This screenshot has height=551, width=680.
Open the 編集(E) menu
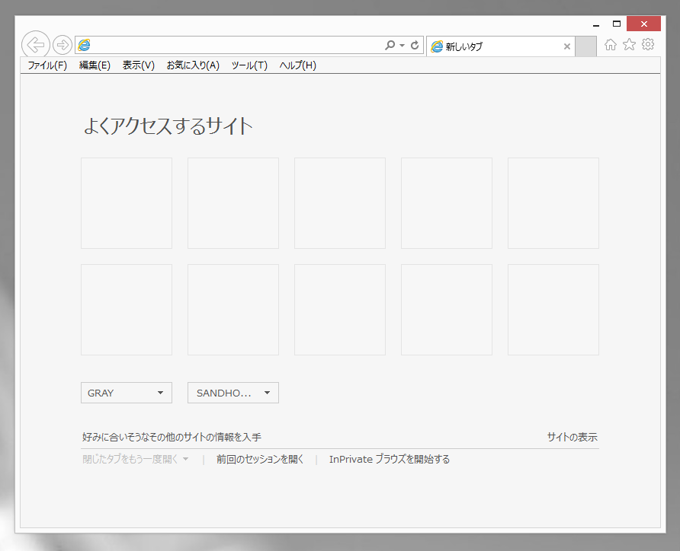[95, 65]
